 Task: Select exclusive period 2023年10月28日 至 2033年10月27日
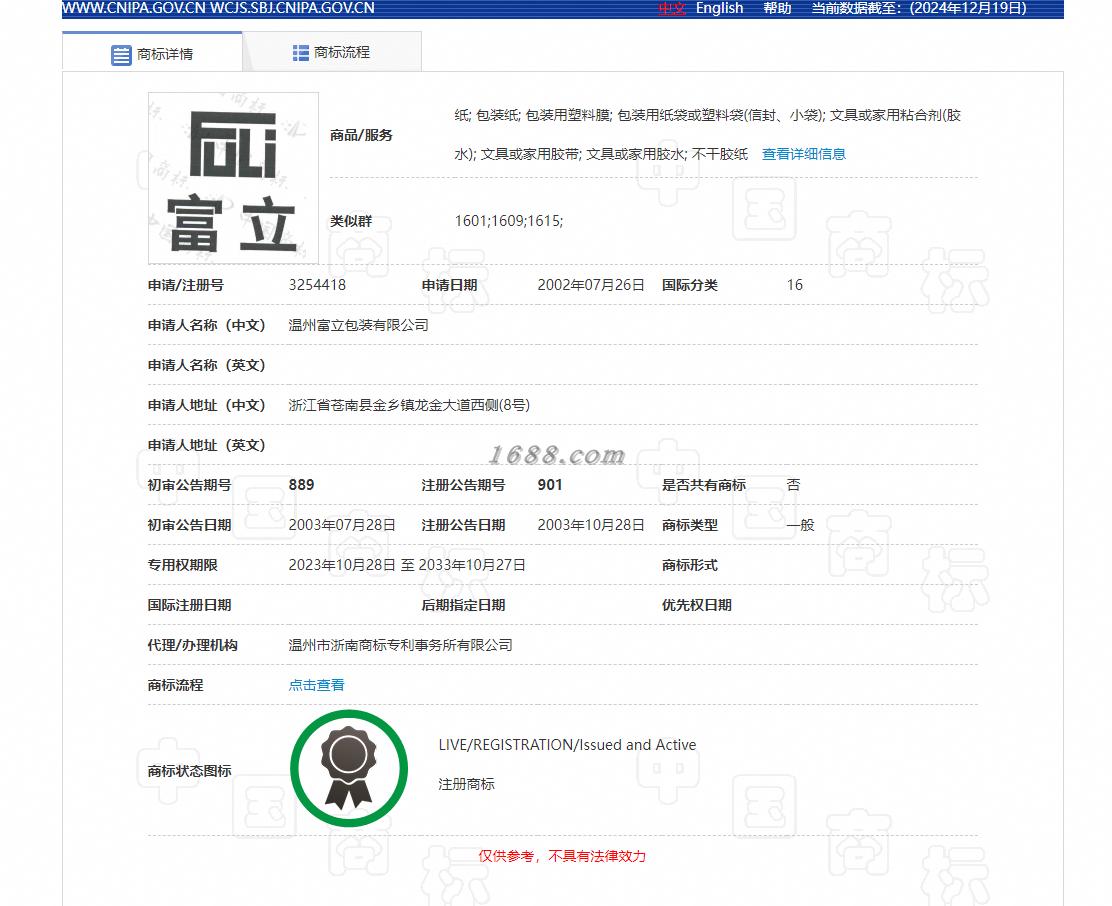(x=407, y=565)
